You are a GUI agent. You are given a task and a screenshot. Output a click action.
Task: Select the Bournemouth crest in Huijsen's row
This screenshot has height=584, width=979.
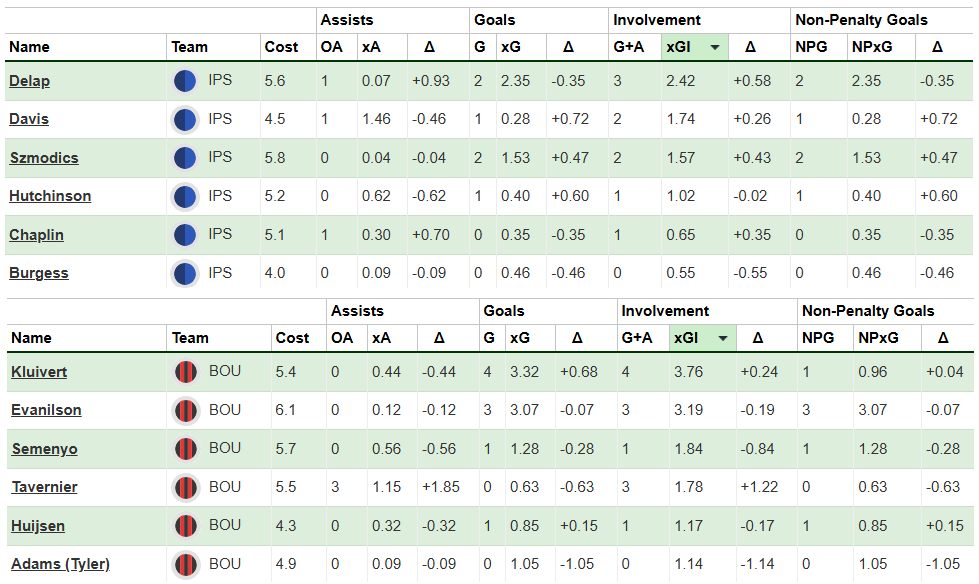click(185, 526)
